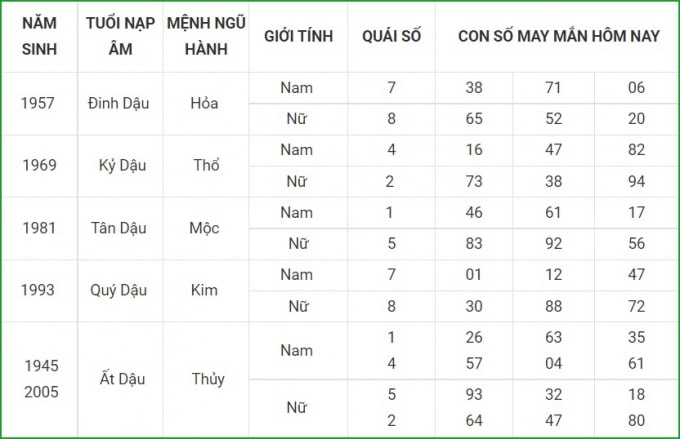Select the Kỷ Dậu cell
Viewport: 680px width, 439px height.
coord(122,166)
